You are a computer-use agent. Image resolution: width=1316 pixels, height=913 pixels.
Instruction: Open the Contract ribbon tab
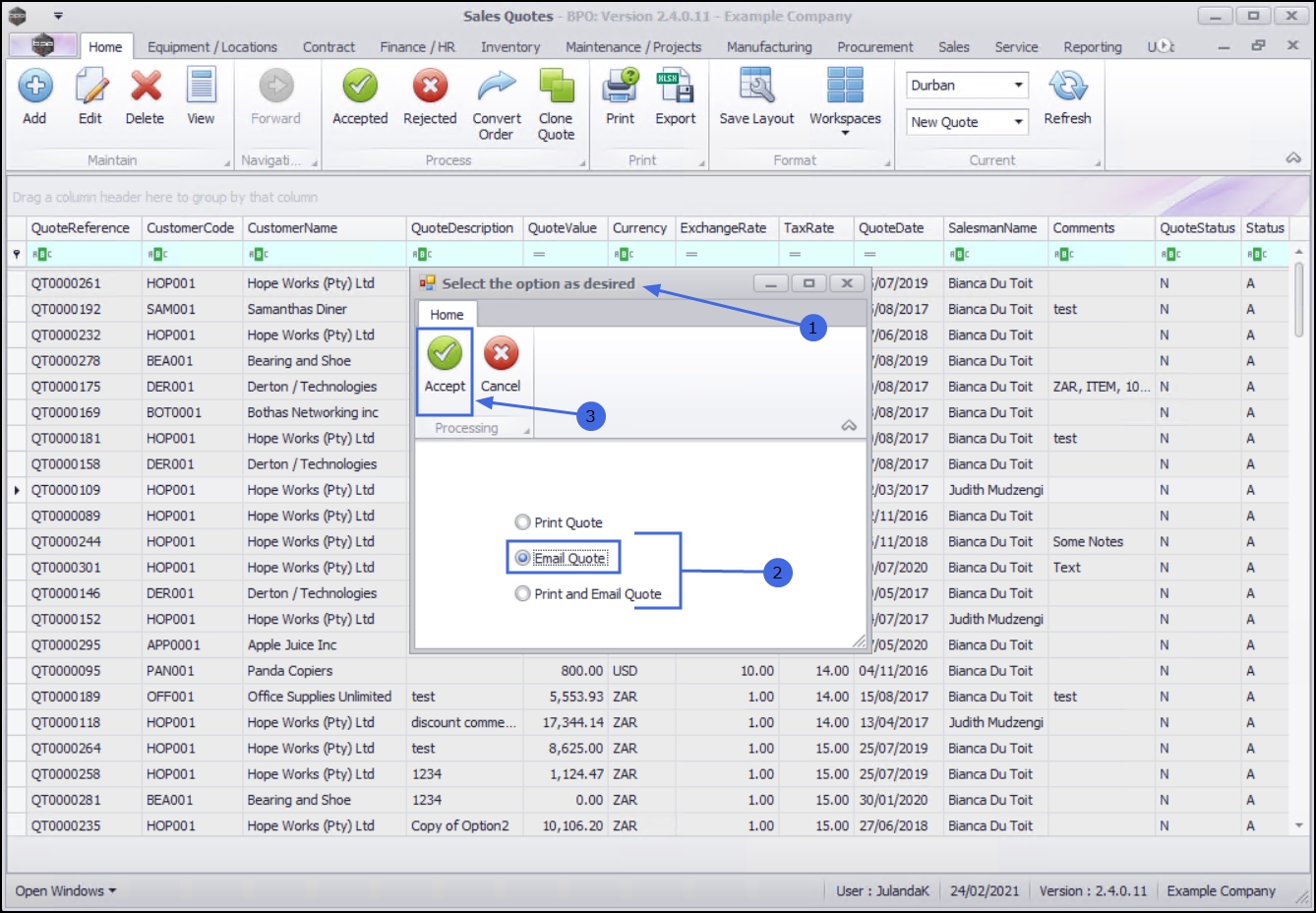329,46
